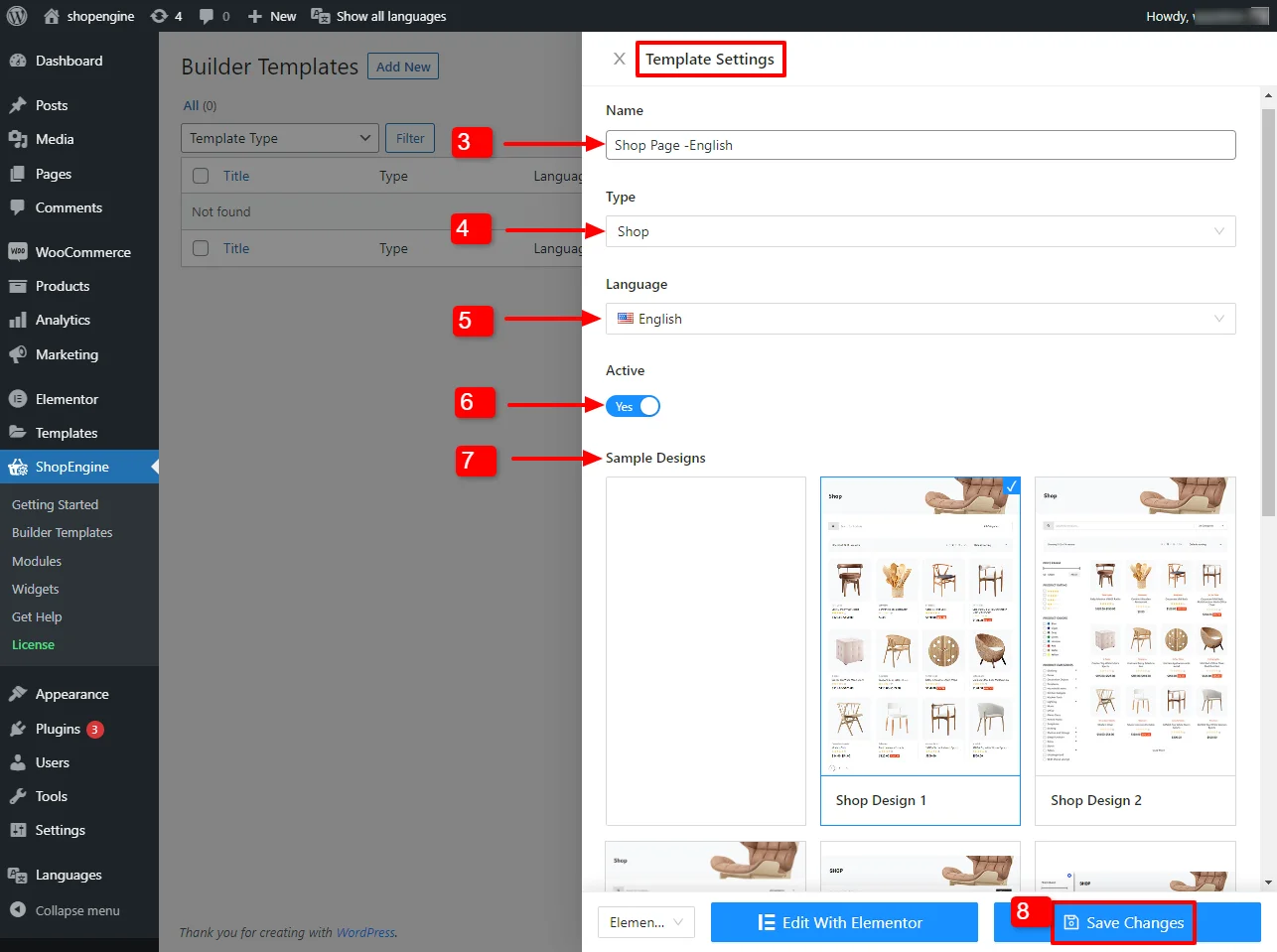The image size is (1277, 952).
Task: Click the panel scrollbar down arrow
Action: 1268,883
